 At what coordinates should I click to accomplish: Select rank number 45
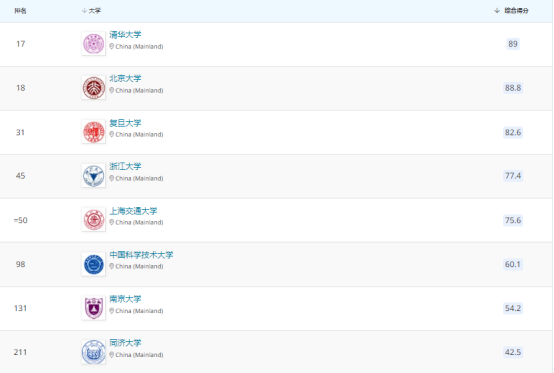[20, 176]
